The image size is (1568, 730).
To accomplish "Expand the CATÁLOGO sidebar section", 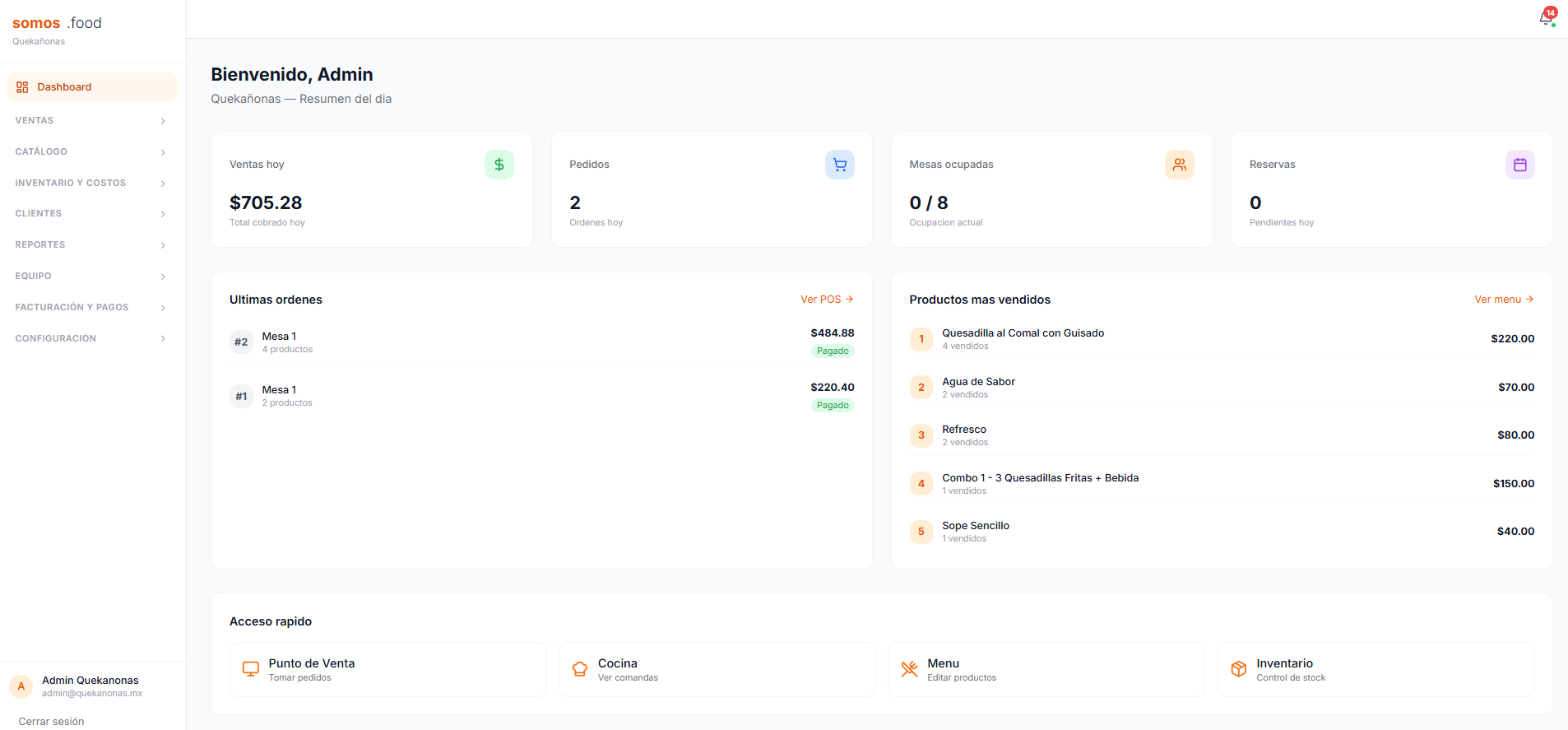I will click(x=91, y=152).
